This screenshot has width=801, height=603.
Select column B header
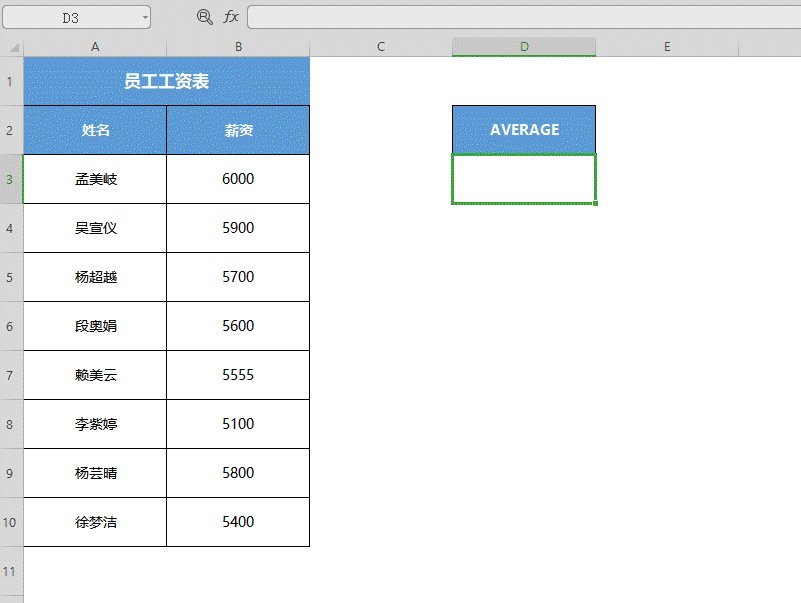tap(238, 47)
